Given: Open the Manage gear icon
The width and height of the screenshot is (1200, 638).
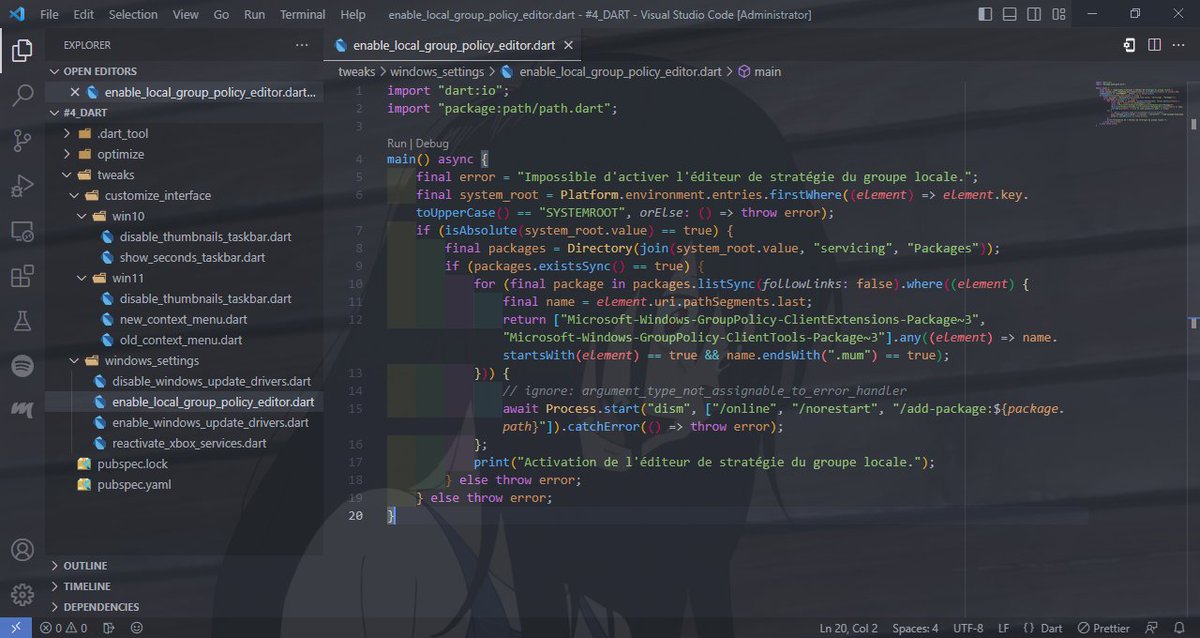Looking at the screenshot, I should coord(22,594).
